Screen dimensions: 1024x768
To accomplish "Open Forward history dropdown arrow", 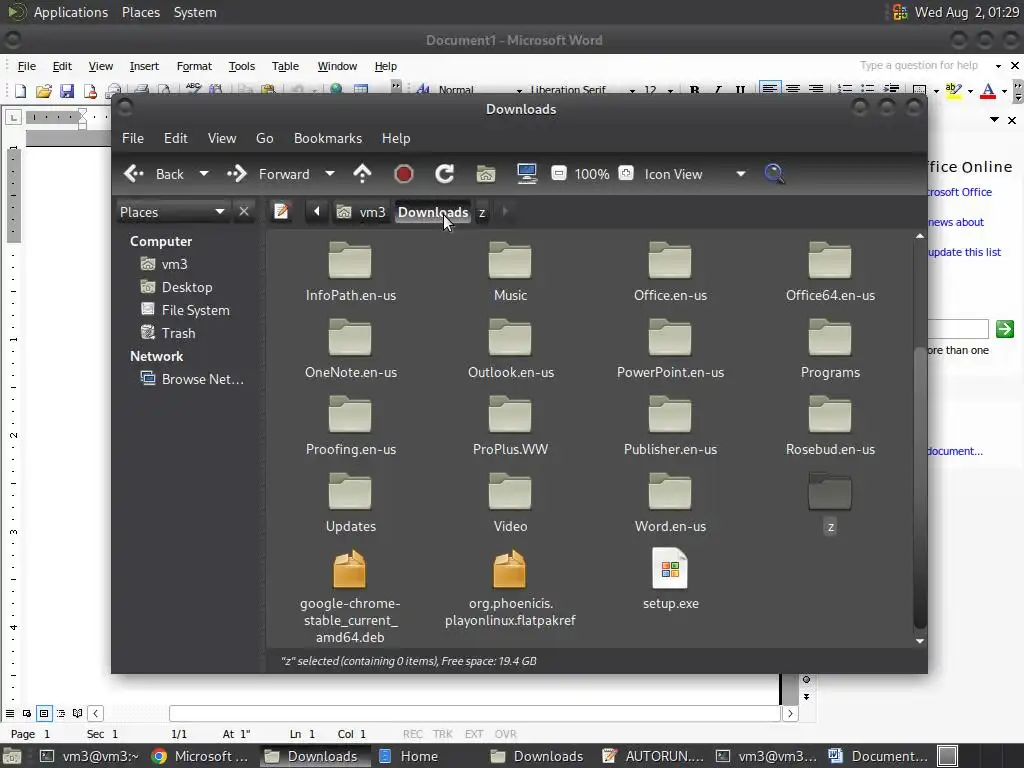I will [x=330, y=174].
